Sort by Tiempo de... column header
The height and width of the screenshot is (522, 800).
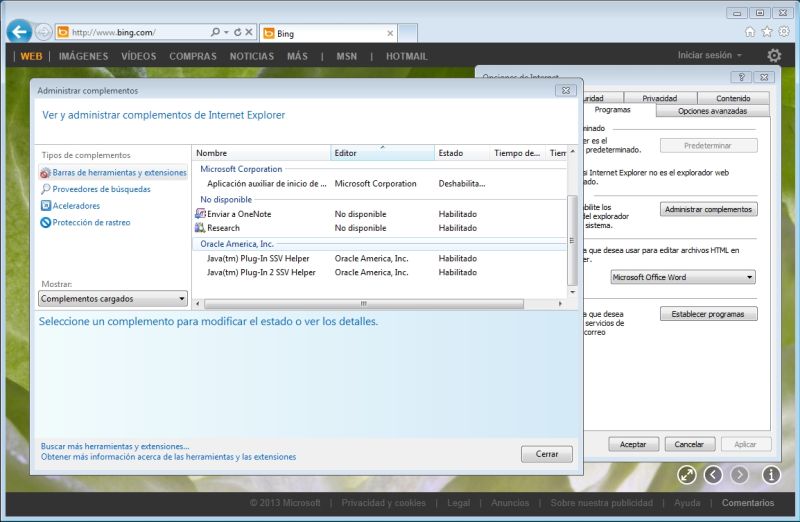[517, 153]
